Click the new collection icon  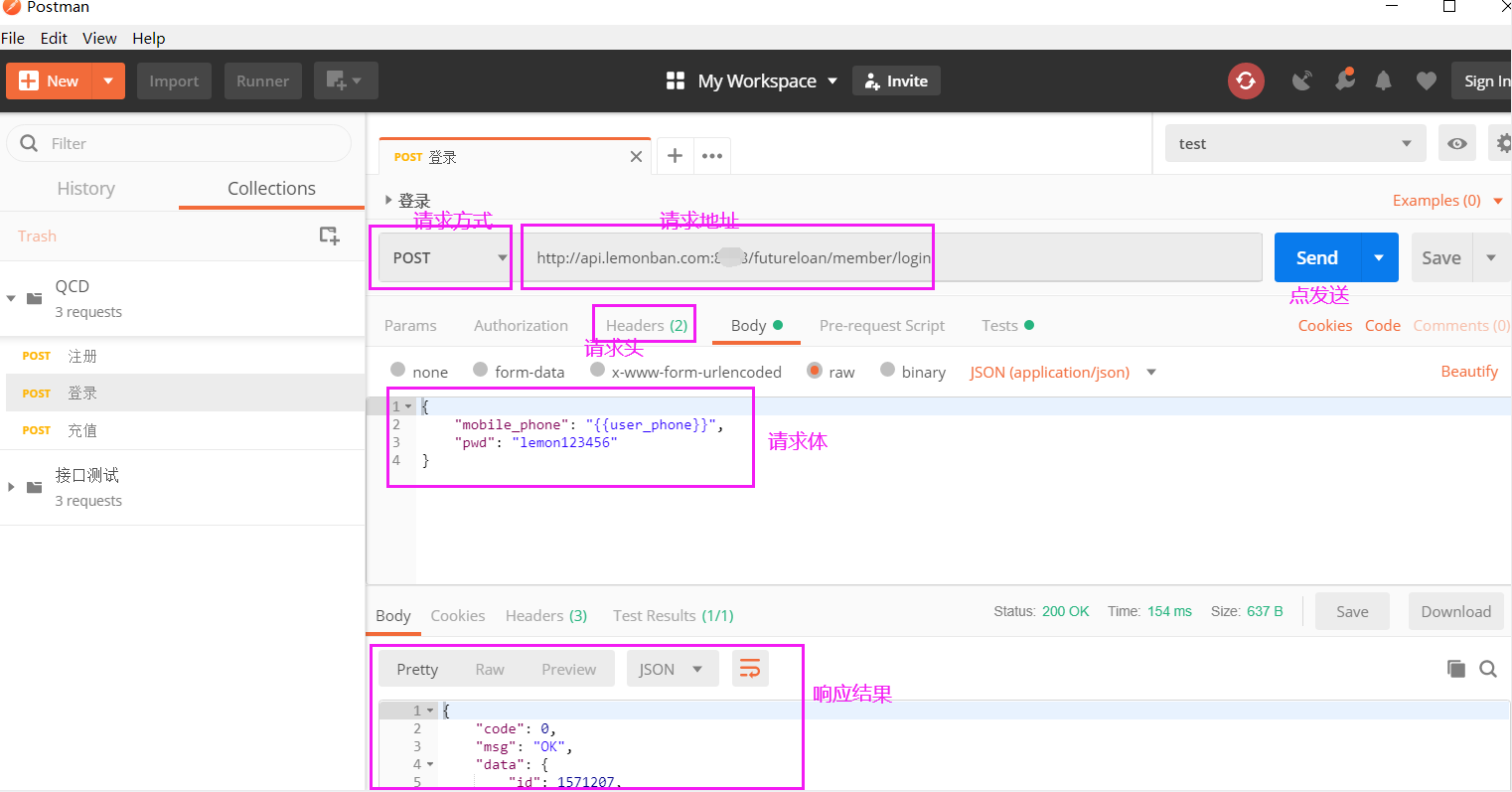click(329, 236)
